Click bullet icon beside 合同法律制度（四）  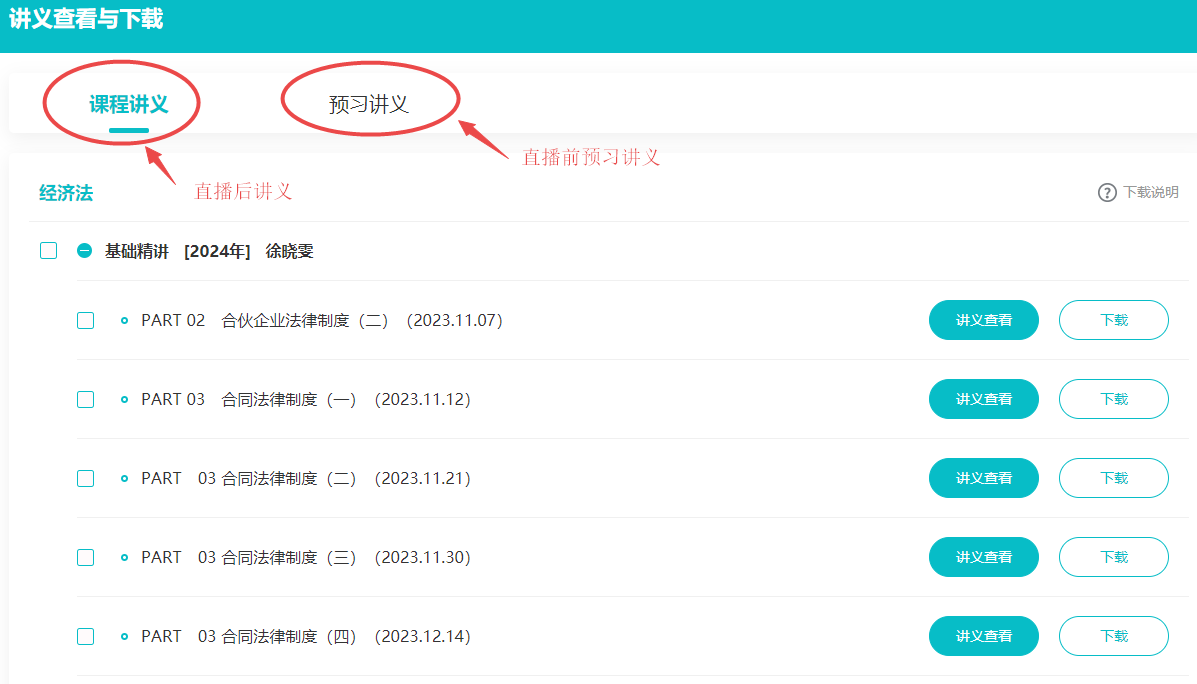pos(125,637)
